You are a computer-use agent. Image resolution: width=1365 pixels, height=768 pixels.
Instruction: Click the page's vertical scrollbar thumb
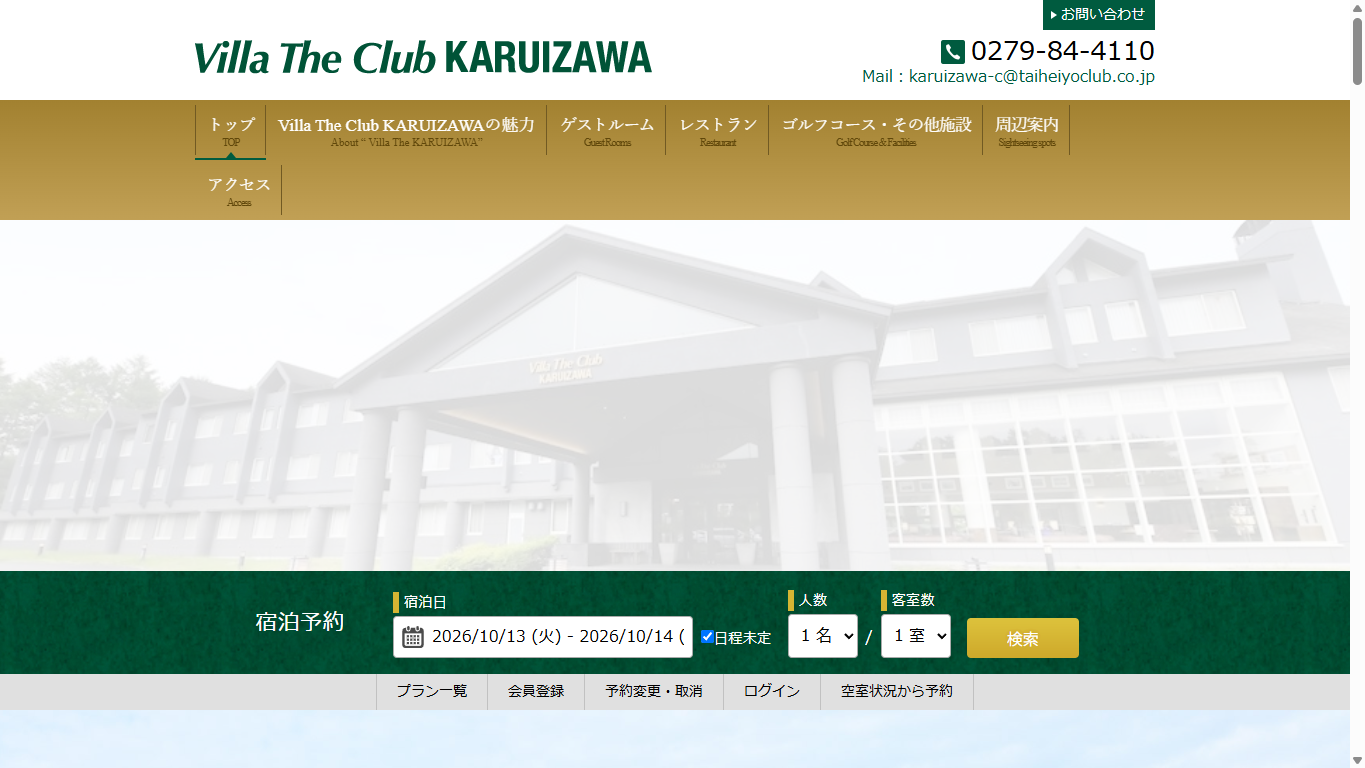pos(1357,50)
